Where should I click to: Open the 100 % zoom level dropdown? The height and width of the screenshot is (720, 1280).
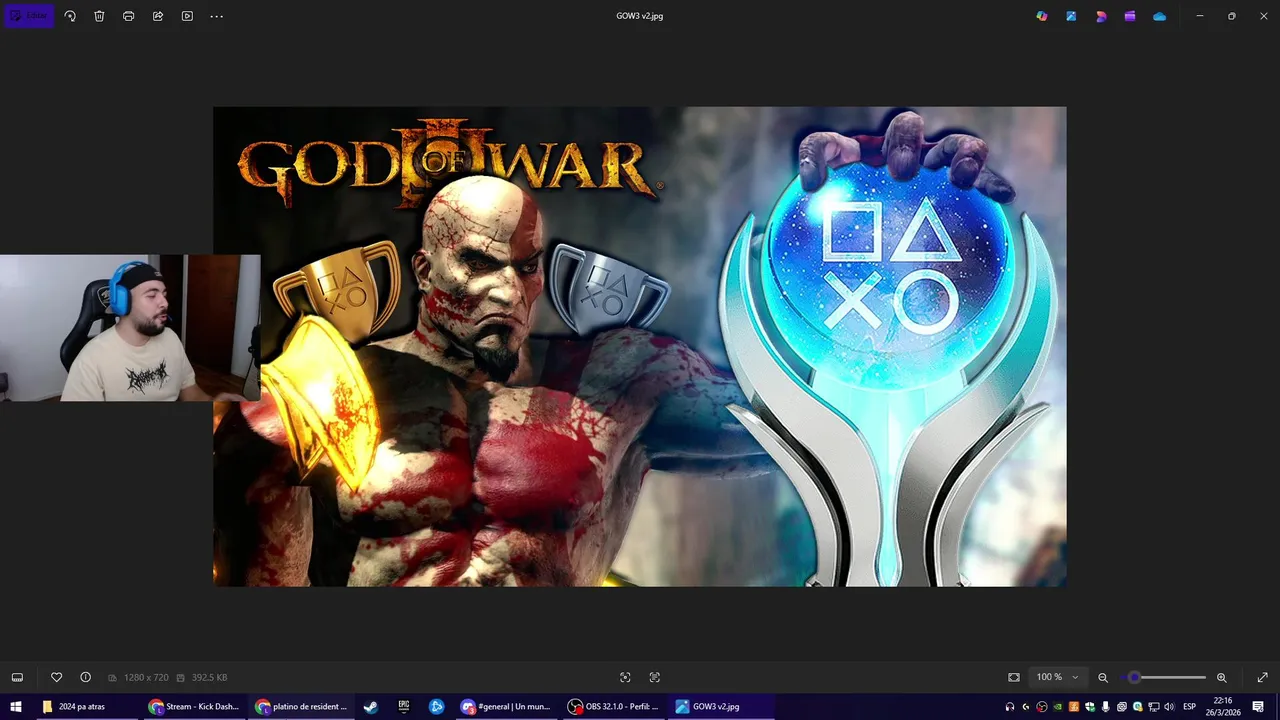coord(1057,677)
